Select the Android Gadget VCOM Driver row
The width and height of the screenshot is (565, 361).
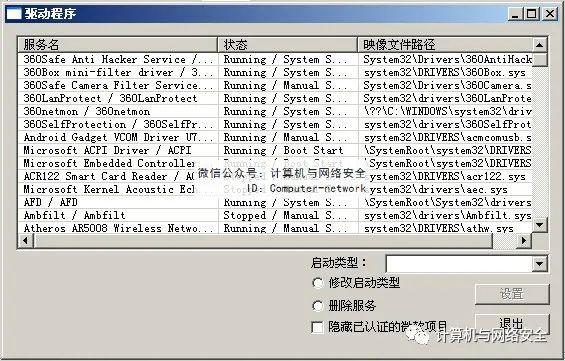pos(275,137)
